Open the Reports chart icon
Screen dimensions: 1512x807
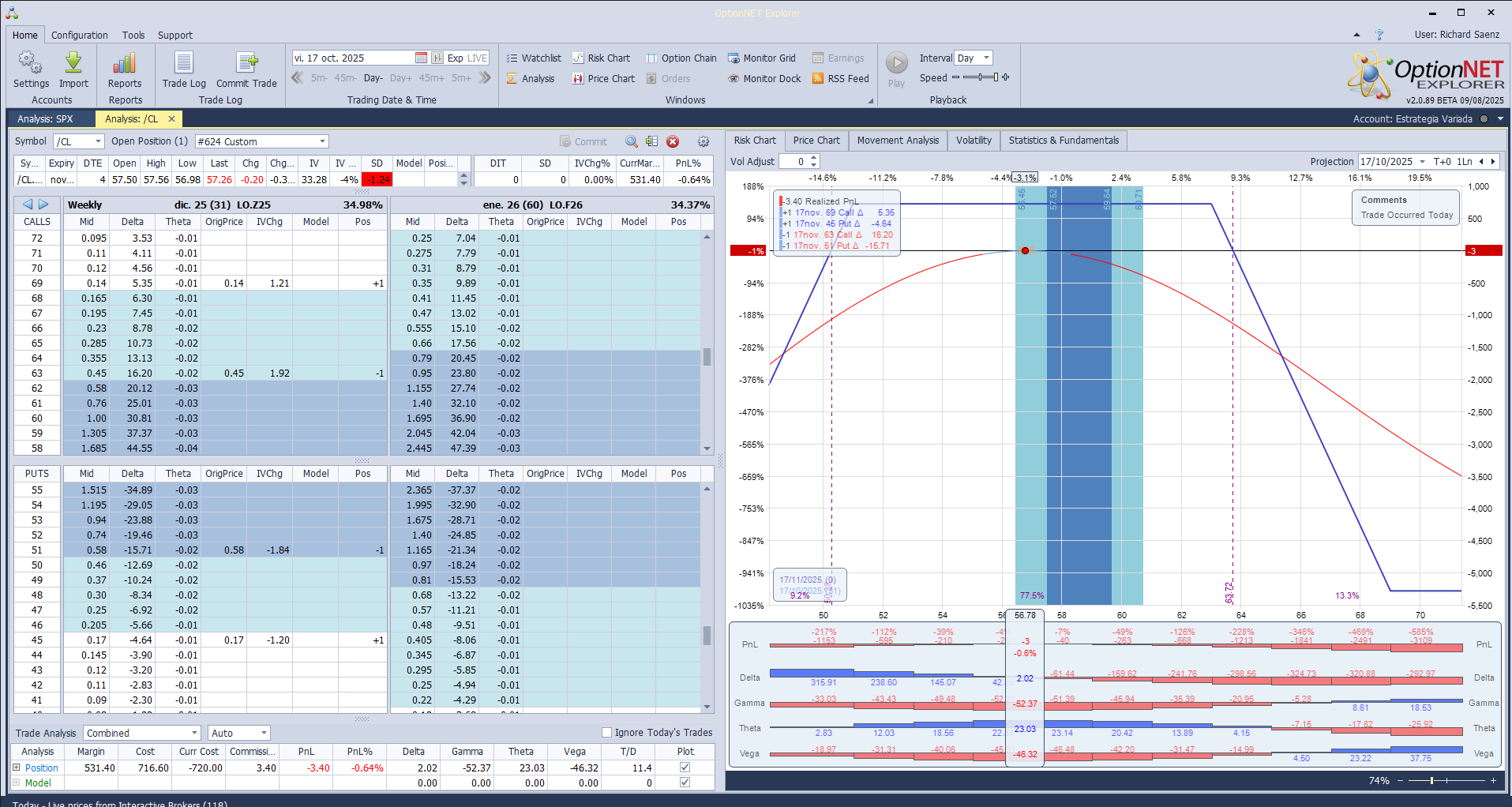pyautogui.click(x=125, y=63)
